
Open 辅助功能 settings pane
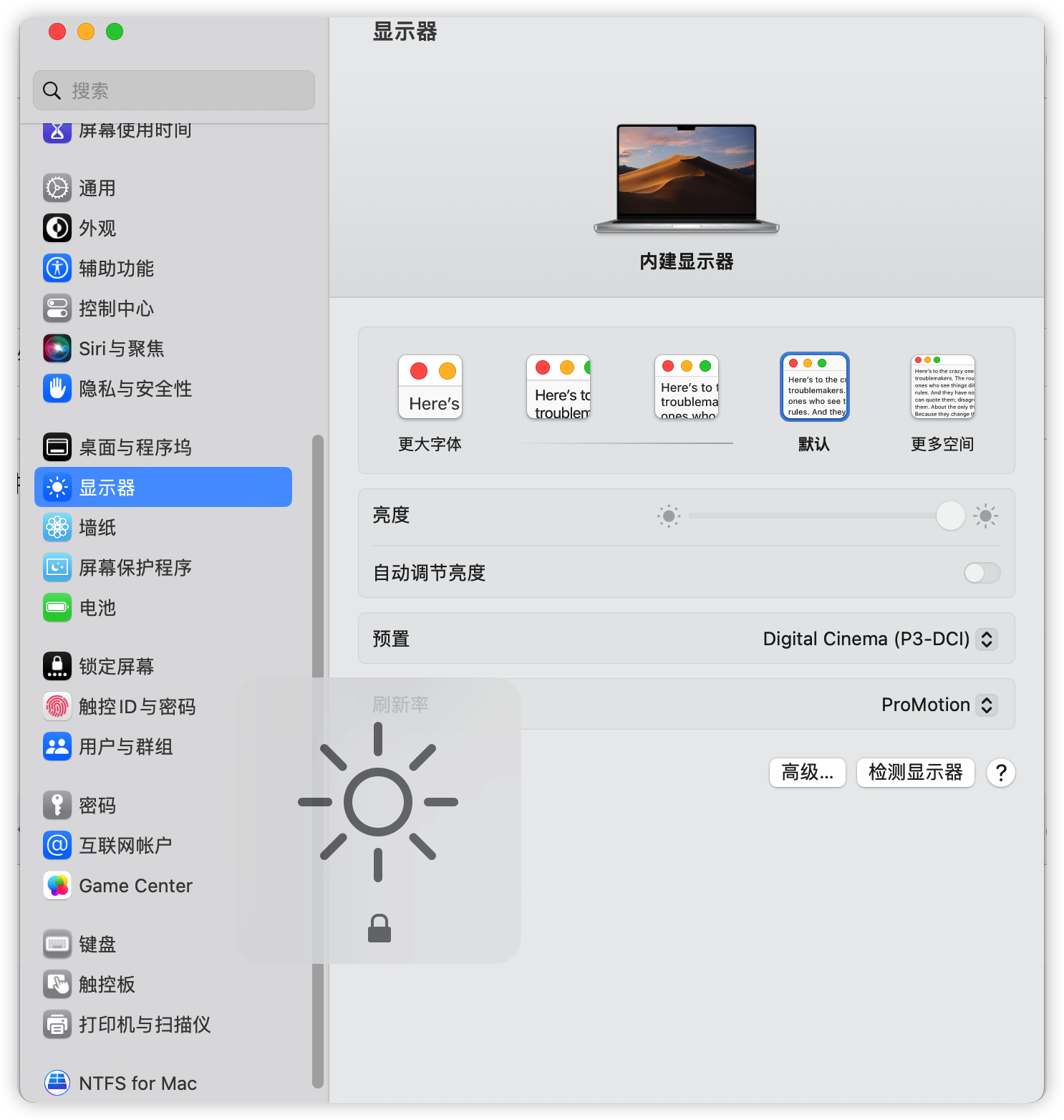pyautogui.click(x=117, y=269)
